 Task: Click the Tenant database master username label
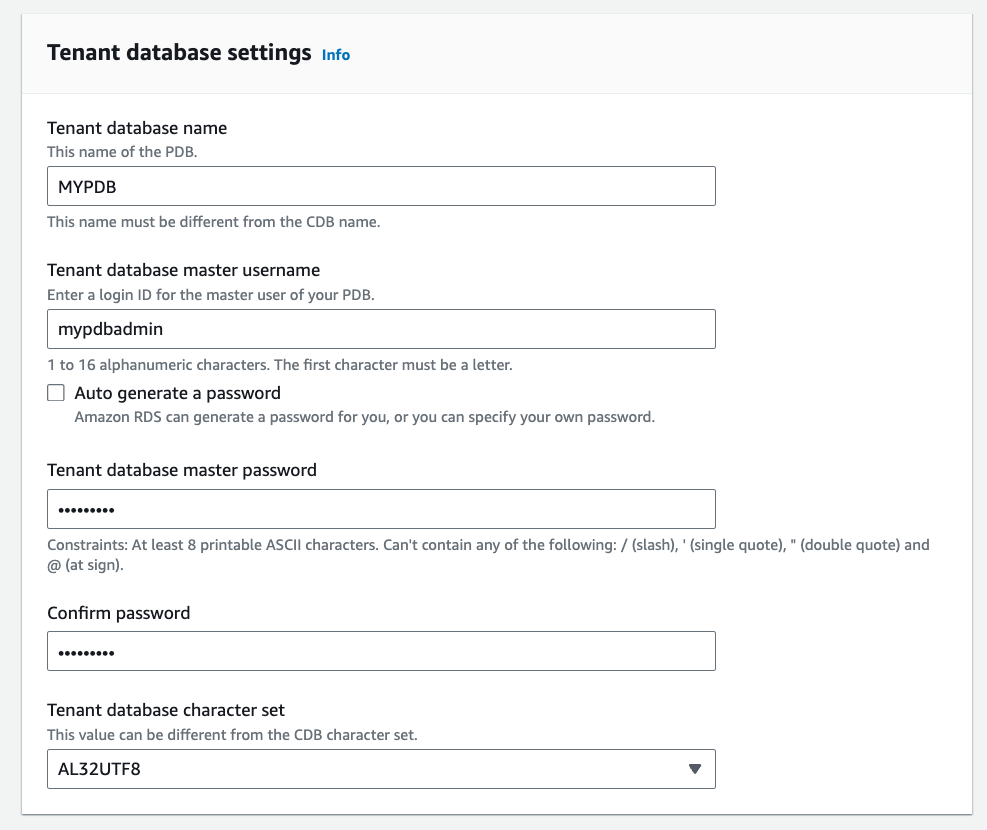(183, 270)
